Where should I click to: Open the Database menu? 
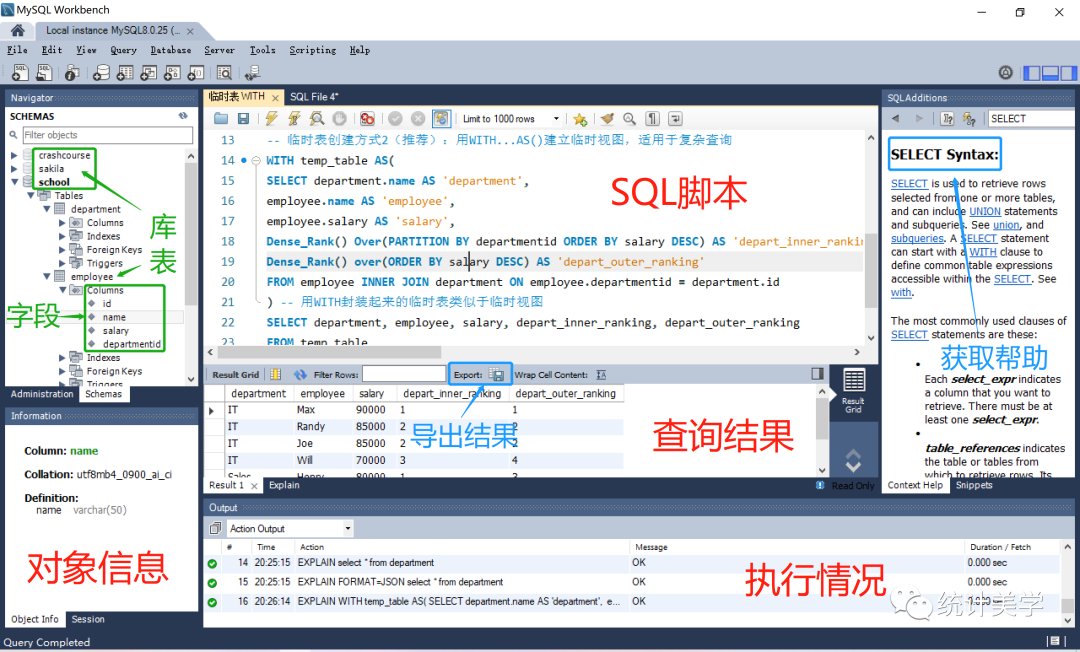(171, 50)
